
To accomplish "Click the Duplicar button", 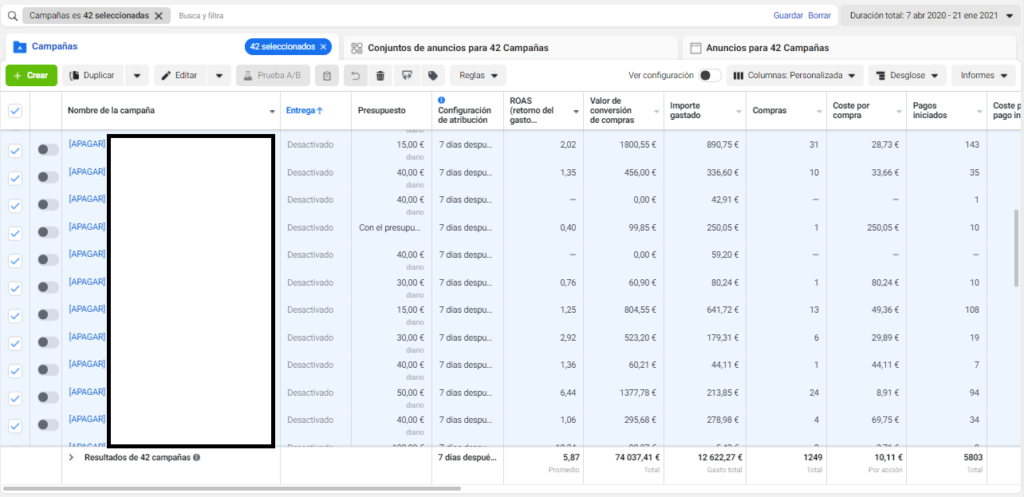I will pyautogui.click(x=93, y=76).
